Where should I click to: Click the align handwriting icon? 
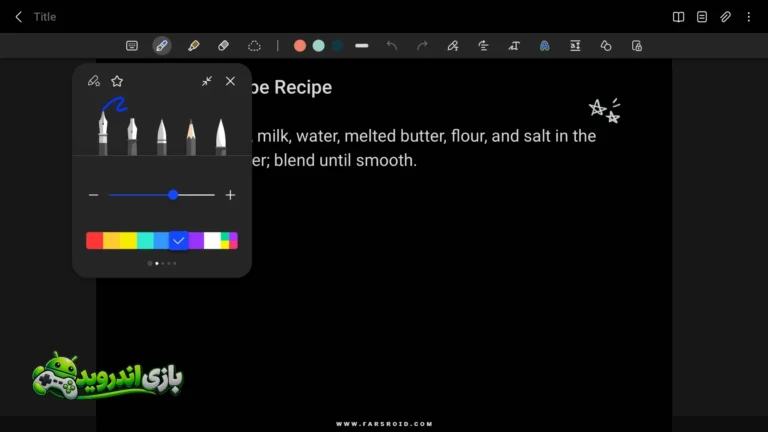click(483, 46)
